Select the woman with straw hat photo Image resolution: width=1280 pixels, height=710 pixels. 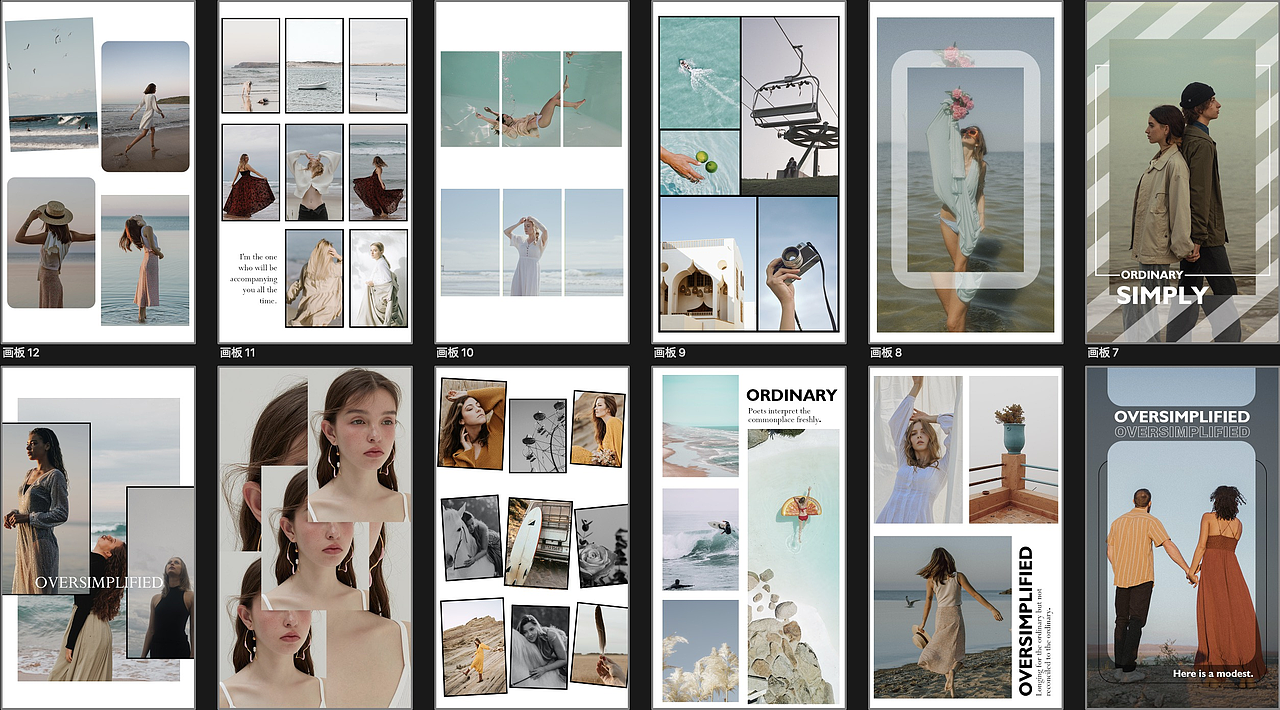(x=51, y=243)
